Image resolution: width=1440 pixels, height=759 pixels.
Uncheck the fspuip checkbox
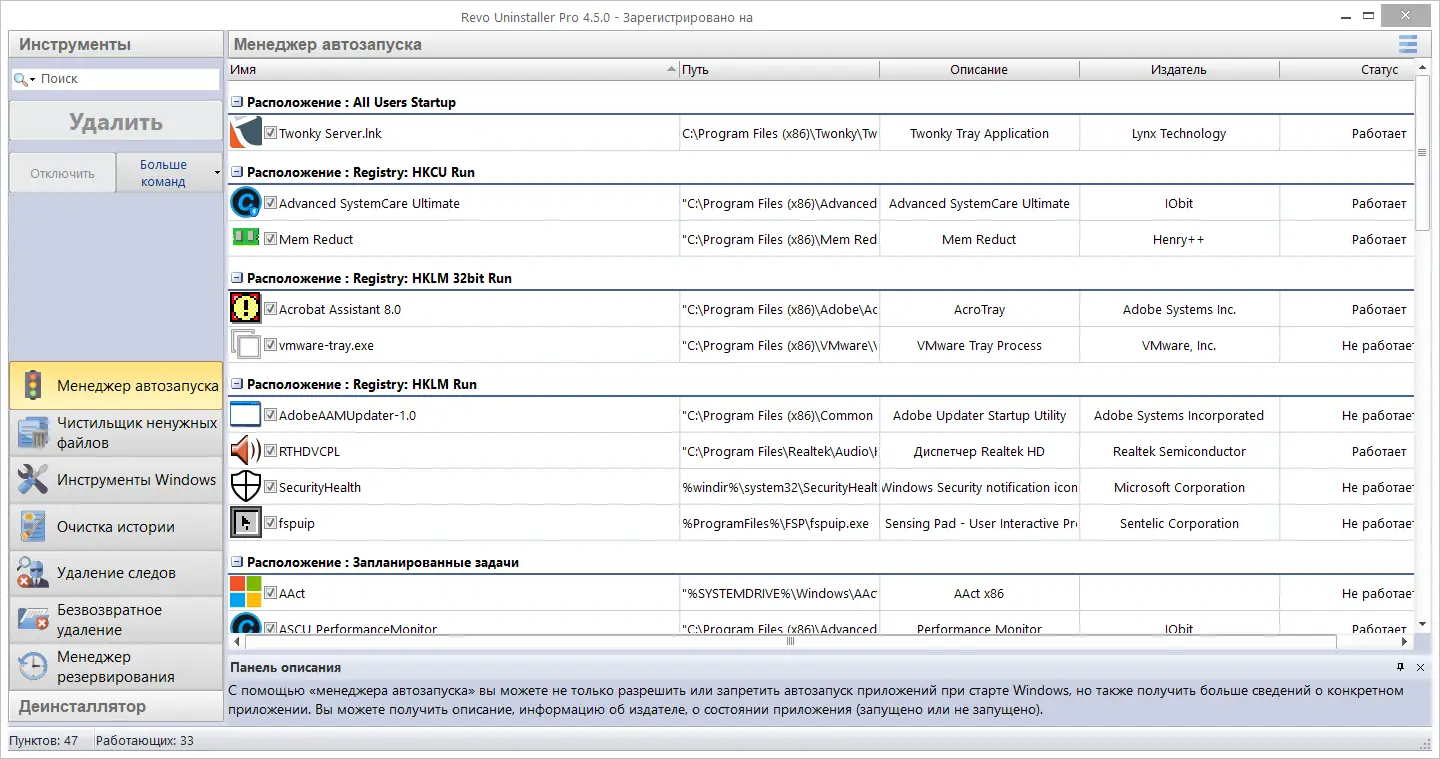[x=270, y=522]
